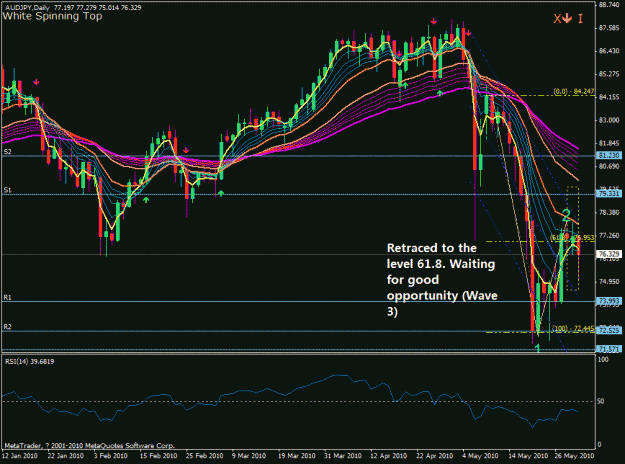This screenshot has width=625, height=464.
Task: Click the 83.000 price axis value
Action: click(609, 120)
